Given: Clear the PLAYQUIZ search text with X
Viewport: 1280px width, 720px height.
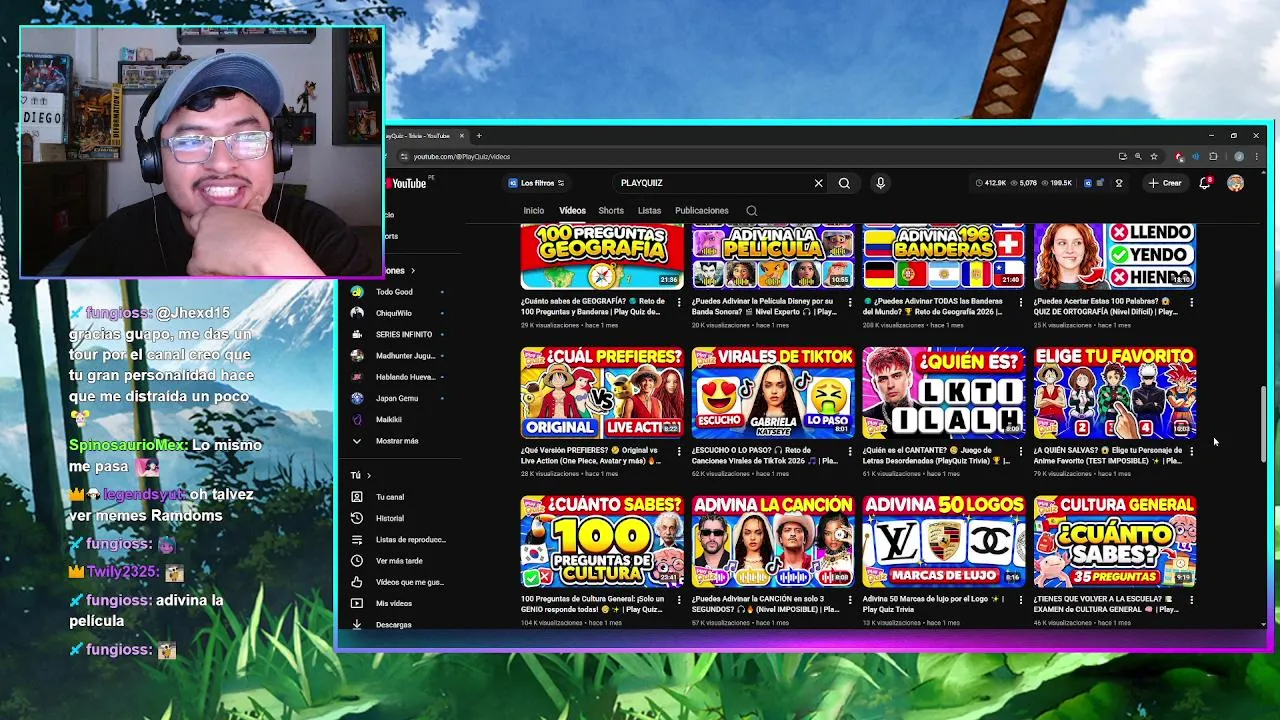Looking at the screenshot, I should click(x=818, y=183).
